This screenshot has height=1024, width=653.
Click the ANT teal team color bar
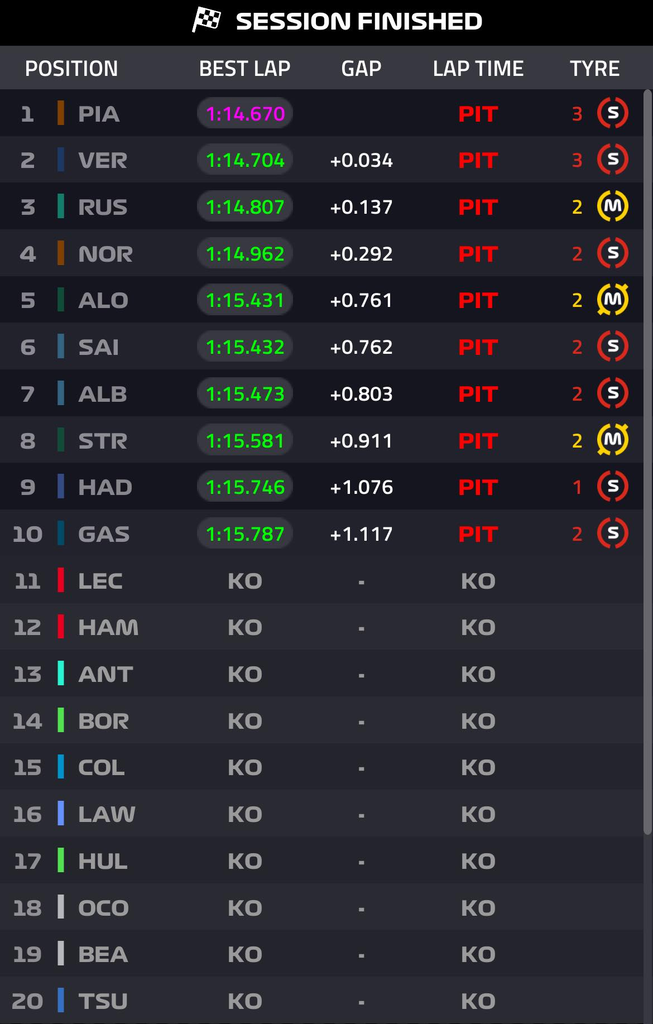tap(61, 673)
